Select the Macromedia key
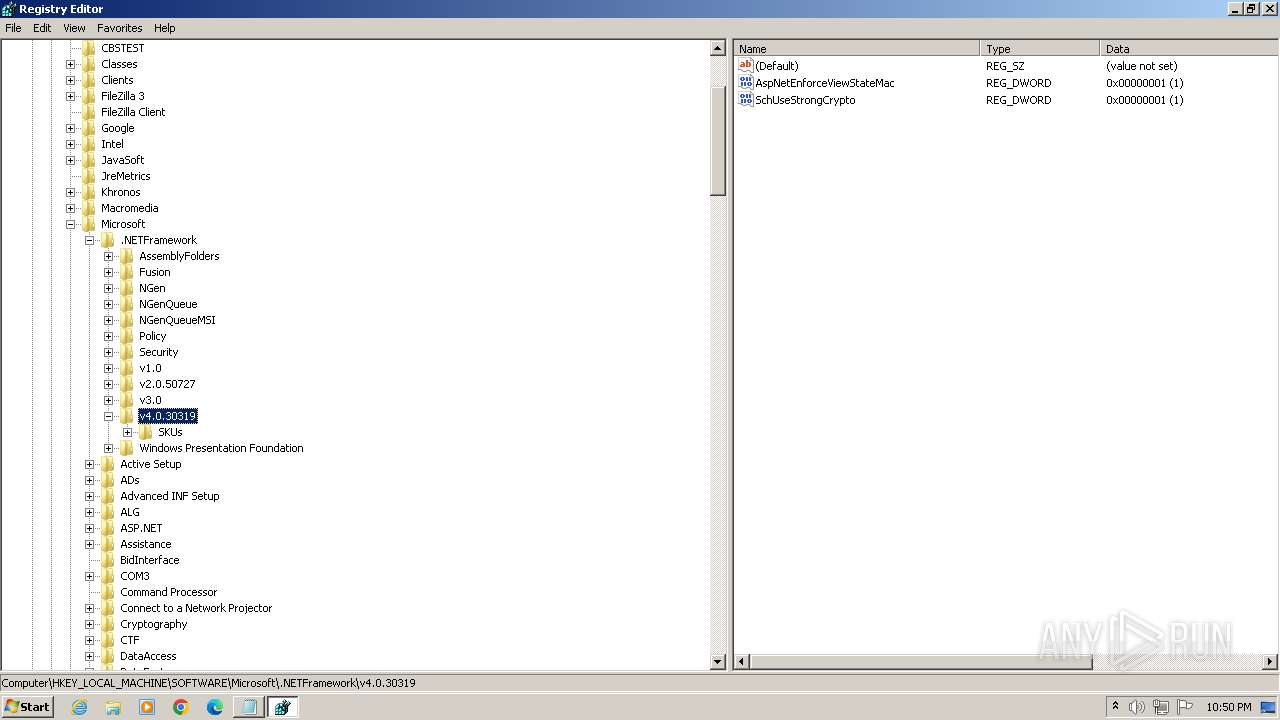The height and width of the screenshot is (720, 1280). (129, 208)
